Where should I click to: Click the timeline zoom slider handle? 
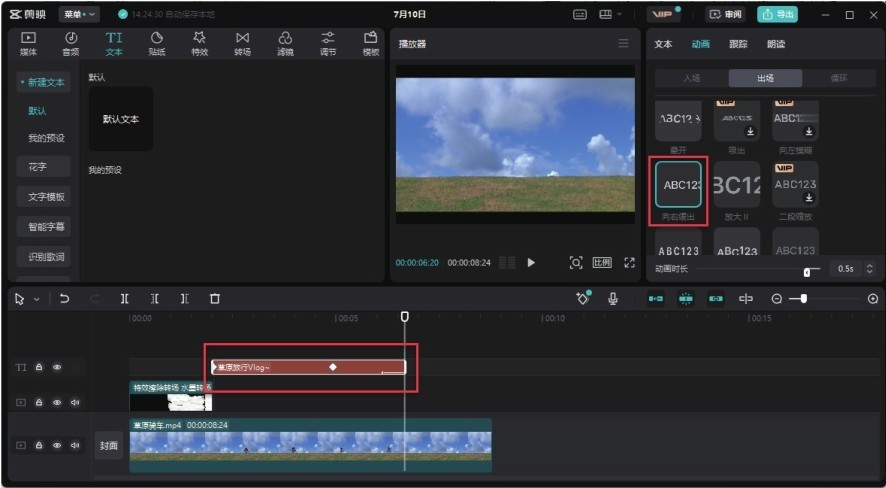click(804, 299)
